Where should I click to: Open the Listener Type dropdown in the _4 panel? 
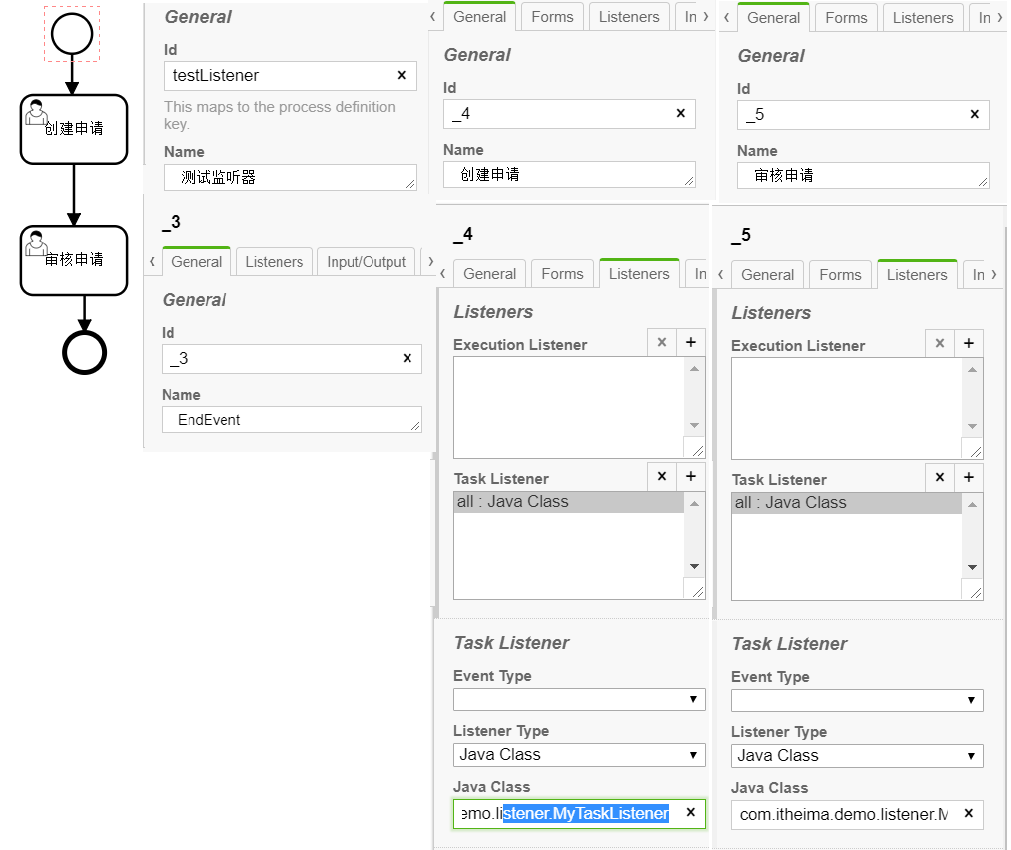point(579,755)
